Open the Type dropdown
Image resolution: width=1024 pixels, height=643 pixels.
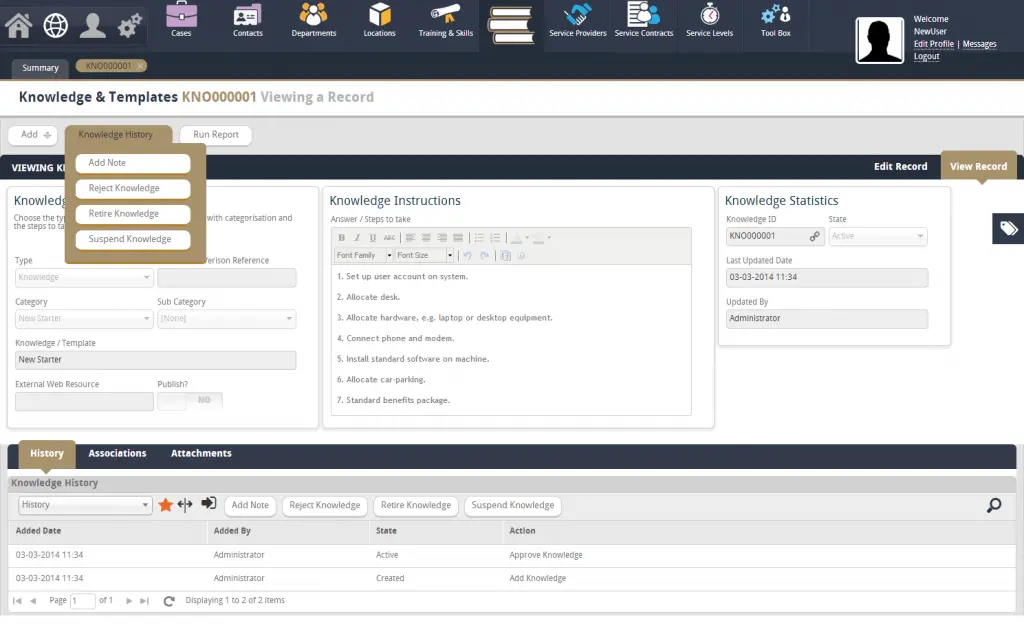[x=84, y=277]
